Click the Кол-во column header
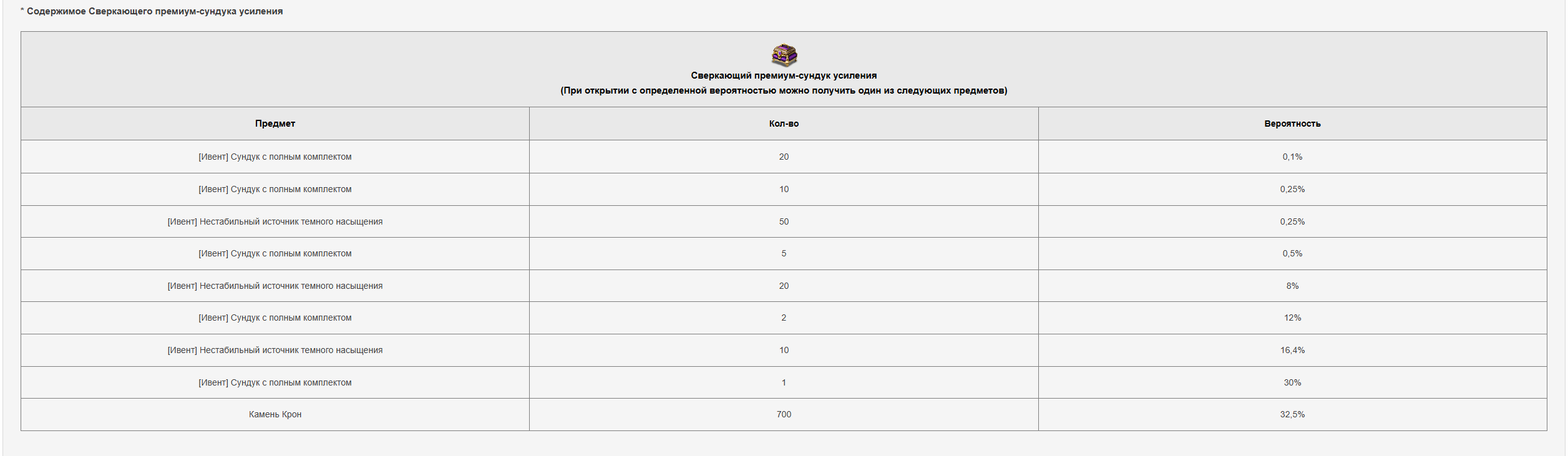 [x=784, y=124]
